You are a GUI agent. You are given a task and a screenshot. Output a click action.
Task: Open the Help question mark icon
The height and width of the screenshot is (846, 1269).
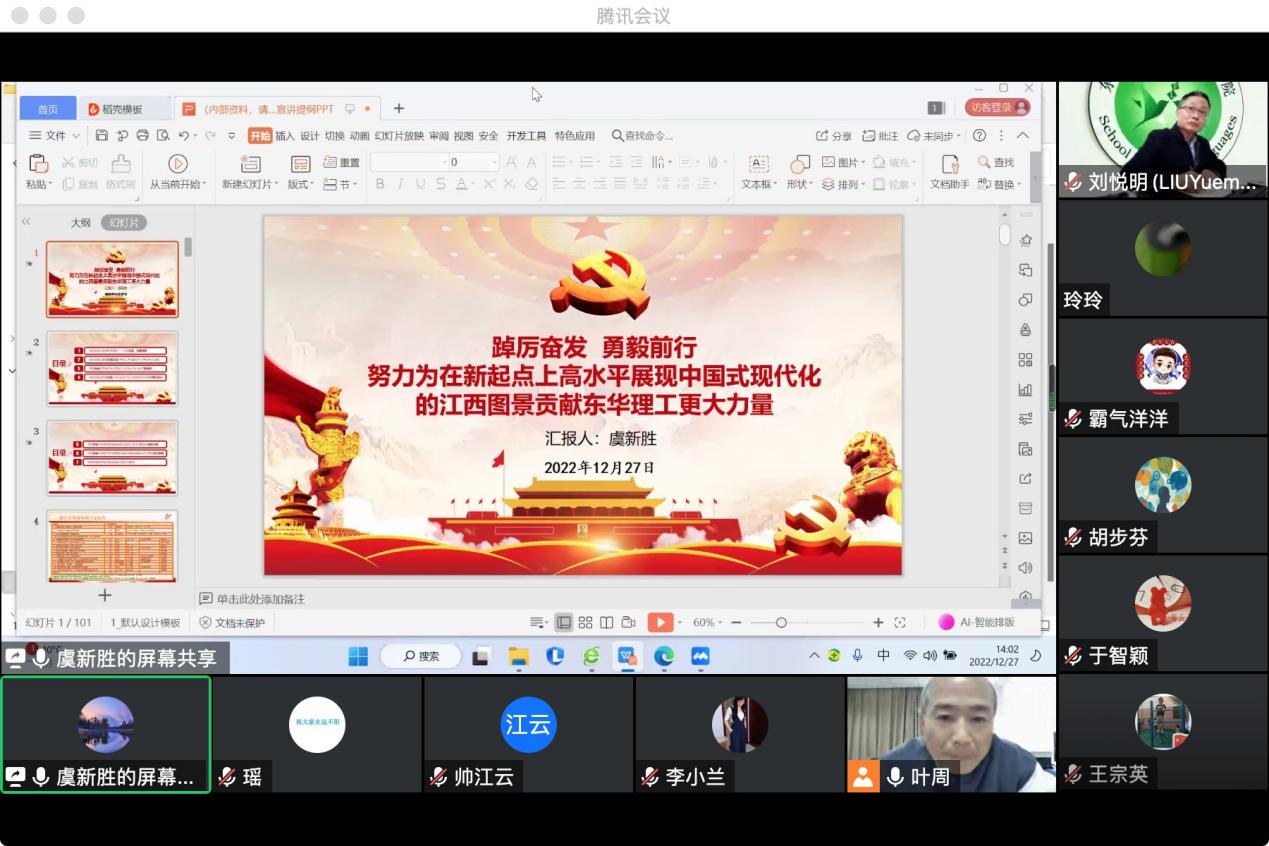pos(980,136)
